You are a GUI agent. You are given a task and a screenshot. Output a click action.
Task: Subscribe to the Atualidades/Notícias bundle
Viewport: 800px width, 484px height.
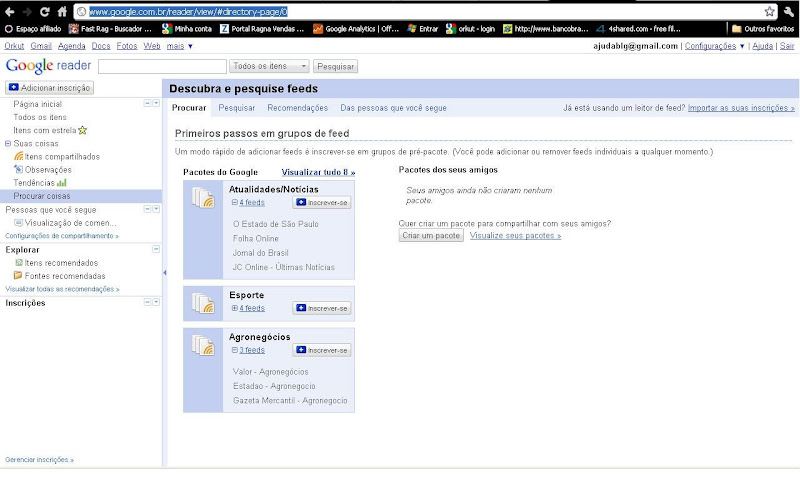tap(322, 202)
